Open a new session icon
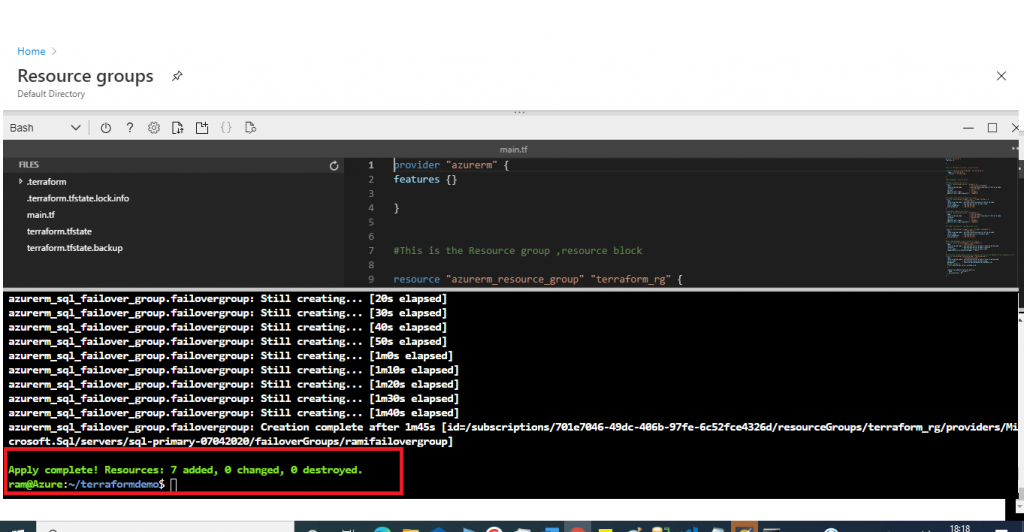 [202, 128]
